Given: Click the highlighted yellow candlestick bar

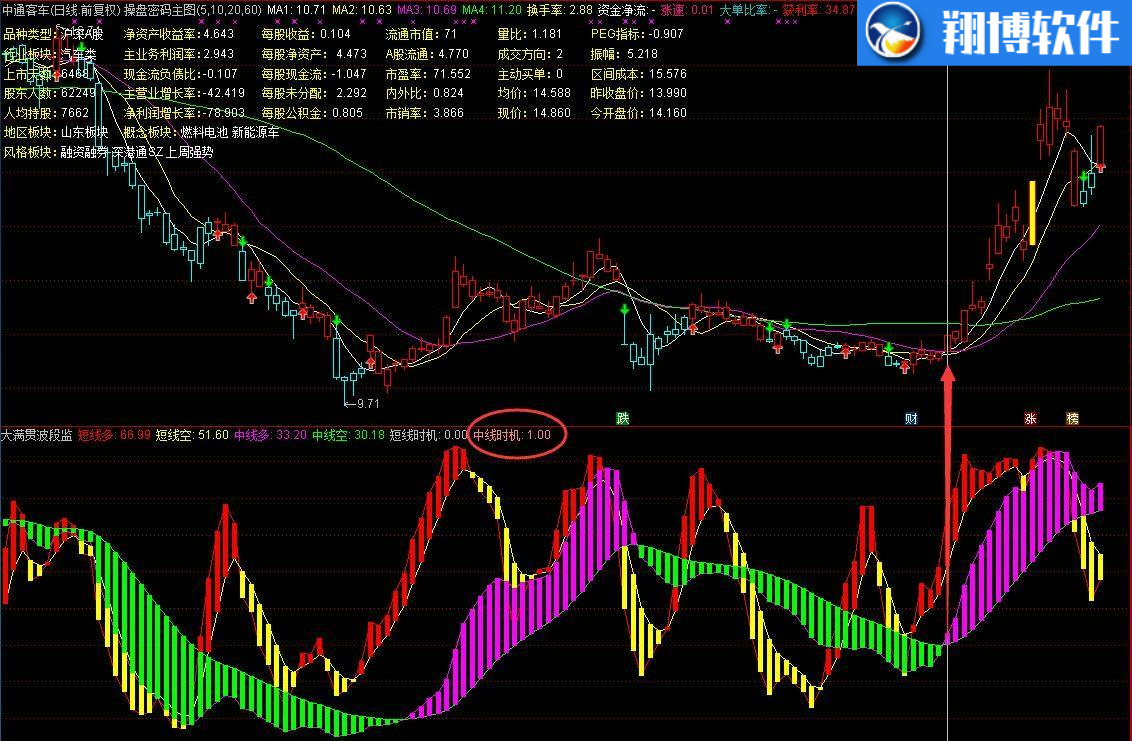Looking at the screenshot, I should click(x=1032, y=212).
